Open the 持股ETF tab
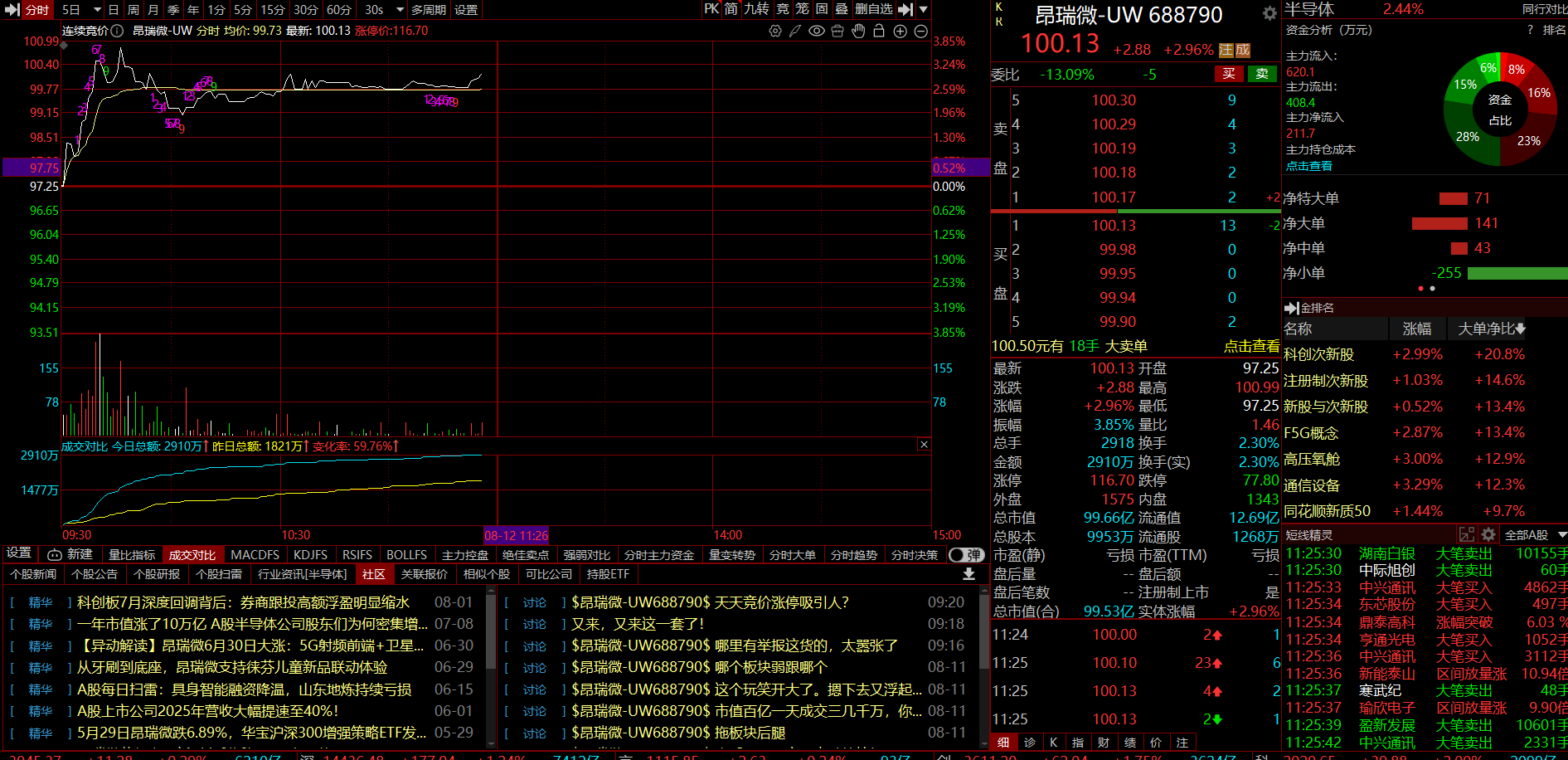This screenshot has width=1568, height=760. point(608,574)
